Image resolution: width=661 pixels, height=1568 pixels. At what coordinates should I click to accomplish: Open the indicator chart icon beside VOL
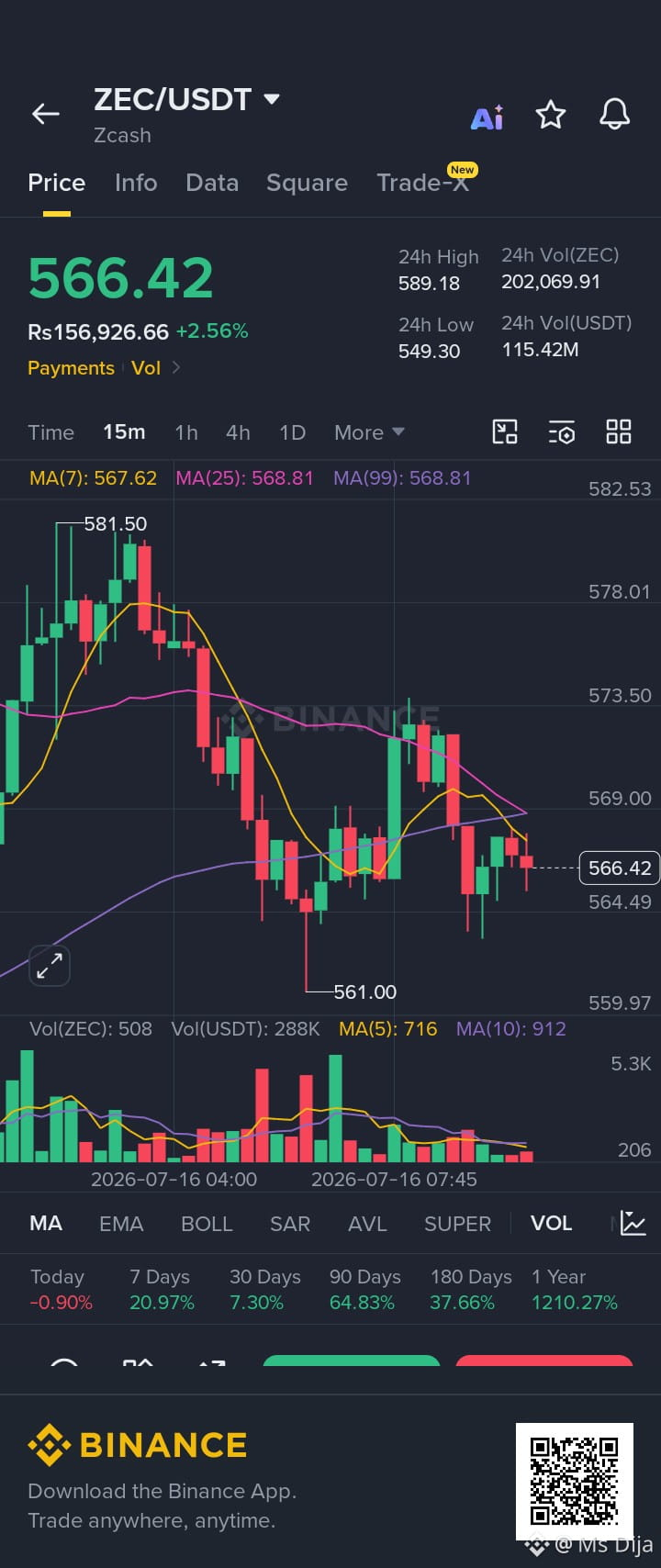tap(633, 1223)
